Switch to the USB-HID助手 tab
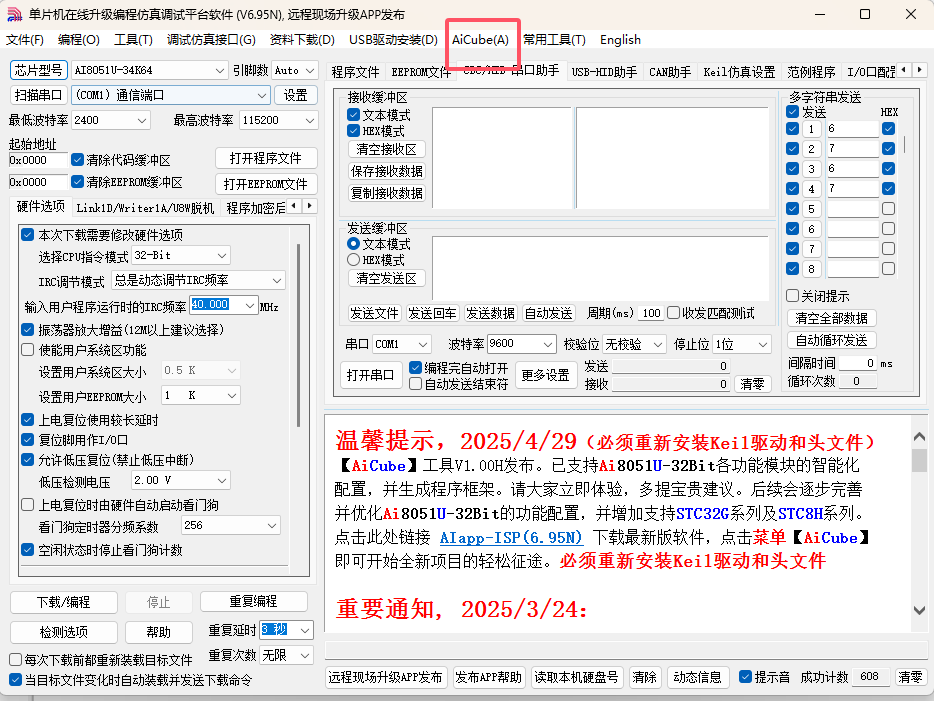 click(604, 72)
